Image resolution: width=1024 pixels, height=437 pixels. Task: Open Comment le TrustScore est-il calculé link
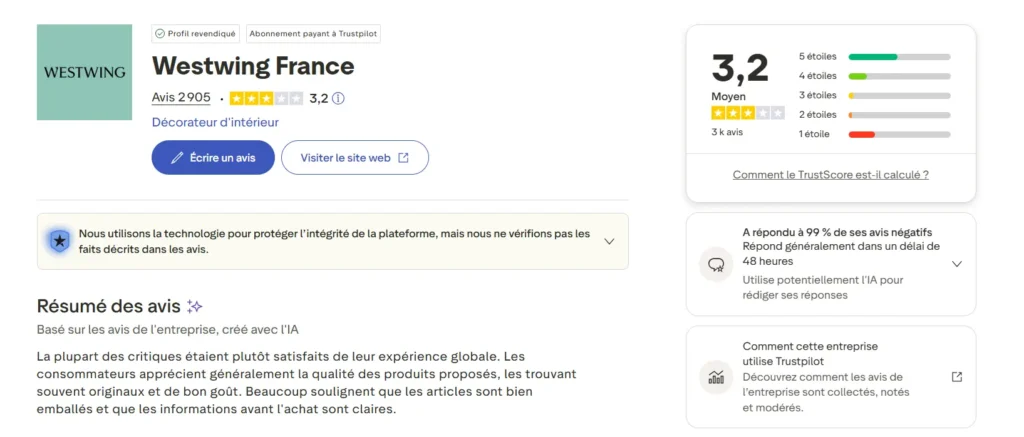coord(830,174)
